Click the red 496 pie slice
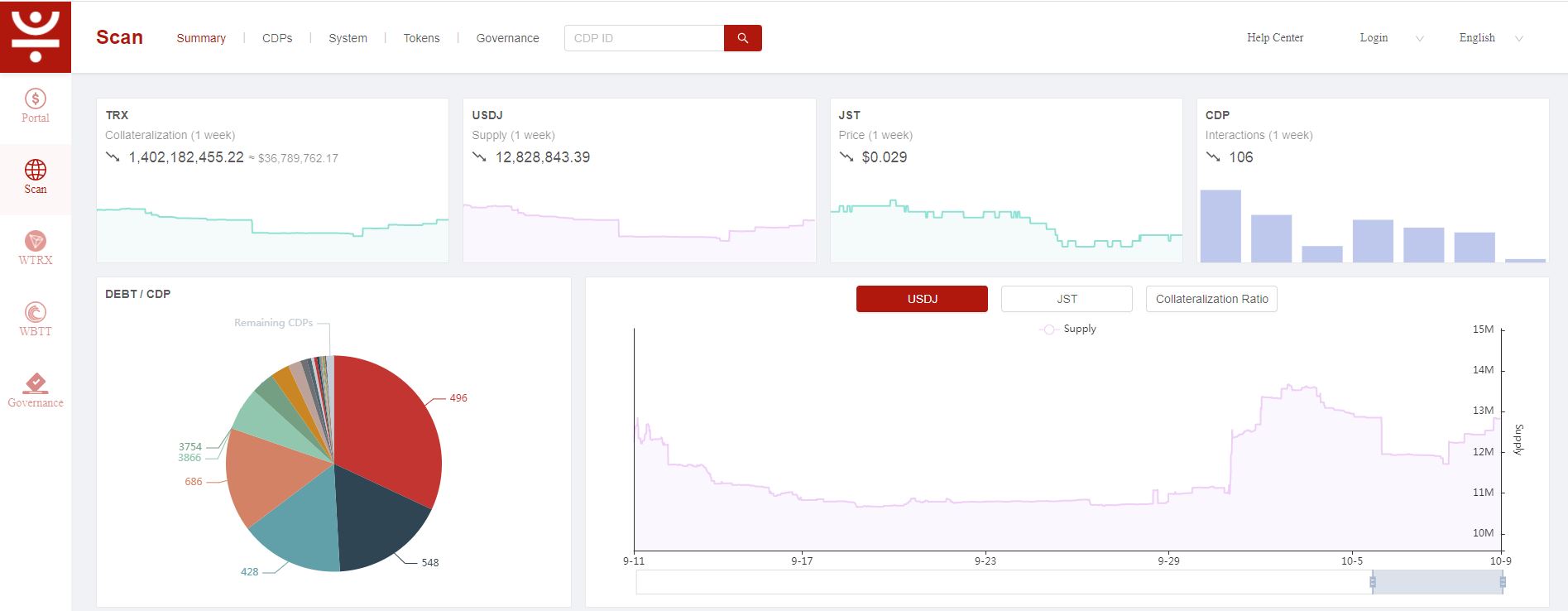The image size is (1568, 611). (389, 422)
